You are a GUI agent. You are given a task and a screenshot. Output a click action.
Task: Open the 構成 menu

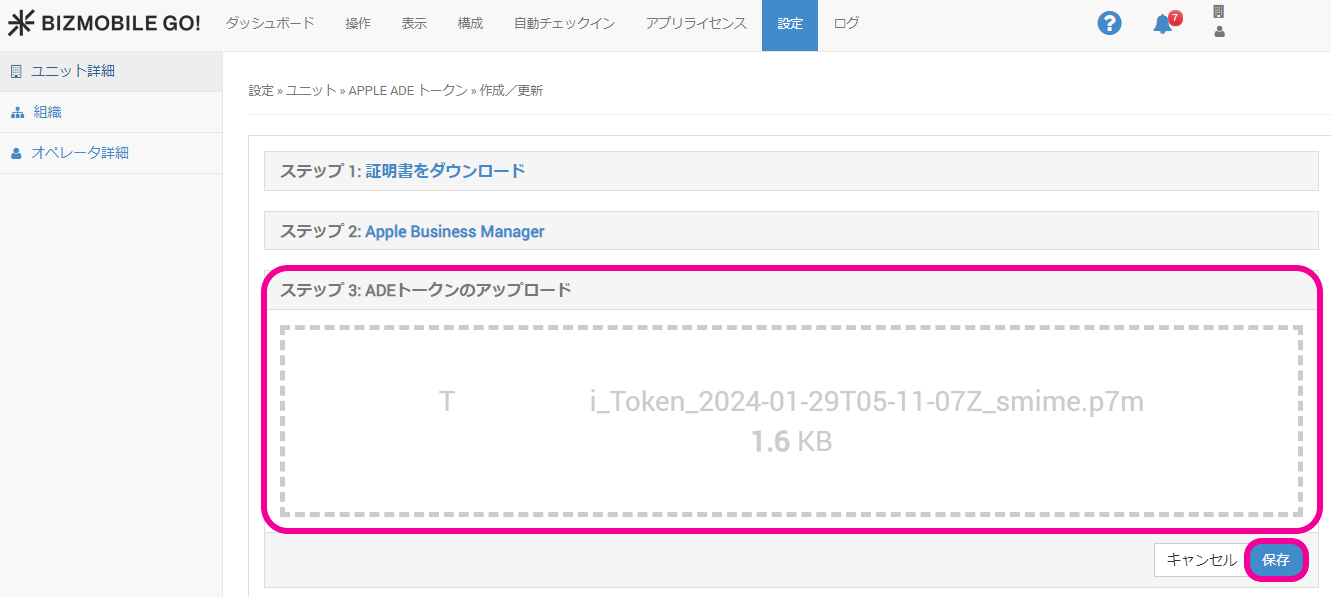coord(470,24)
